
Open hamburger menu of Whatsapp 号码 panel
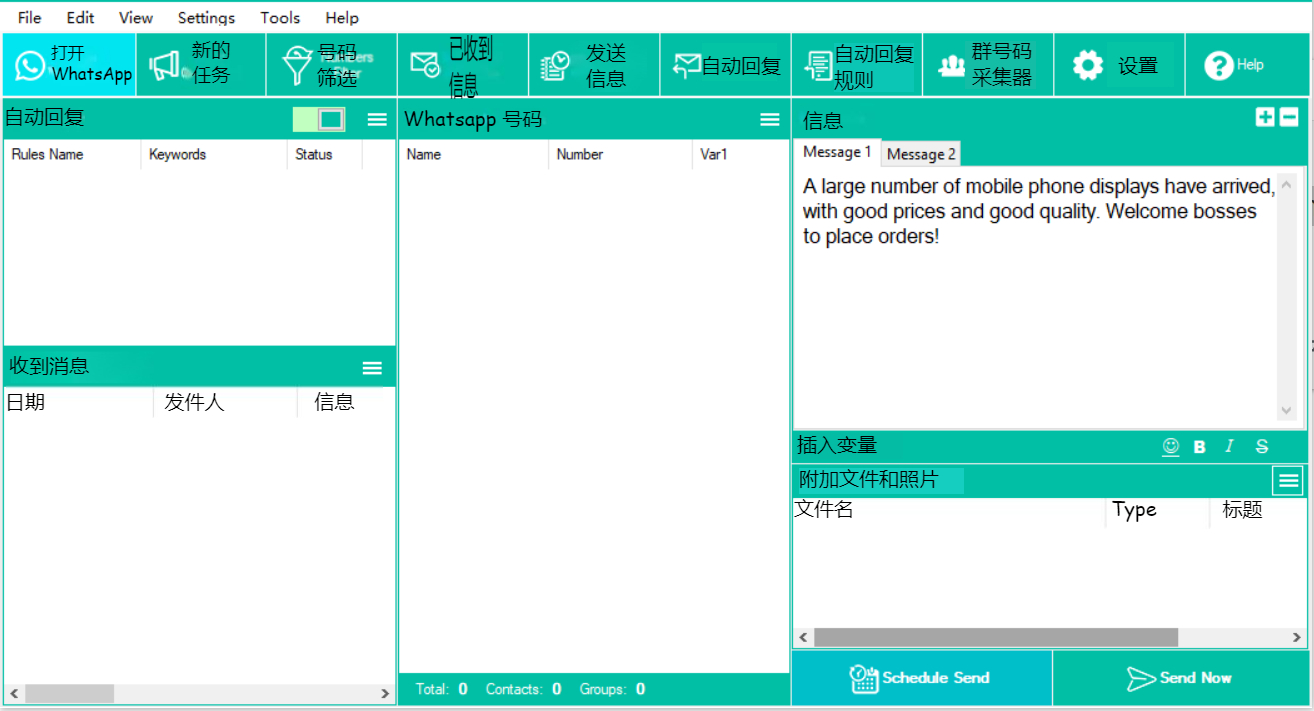(770, 119)
